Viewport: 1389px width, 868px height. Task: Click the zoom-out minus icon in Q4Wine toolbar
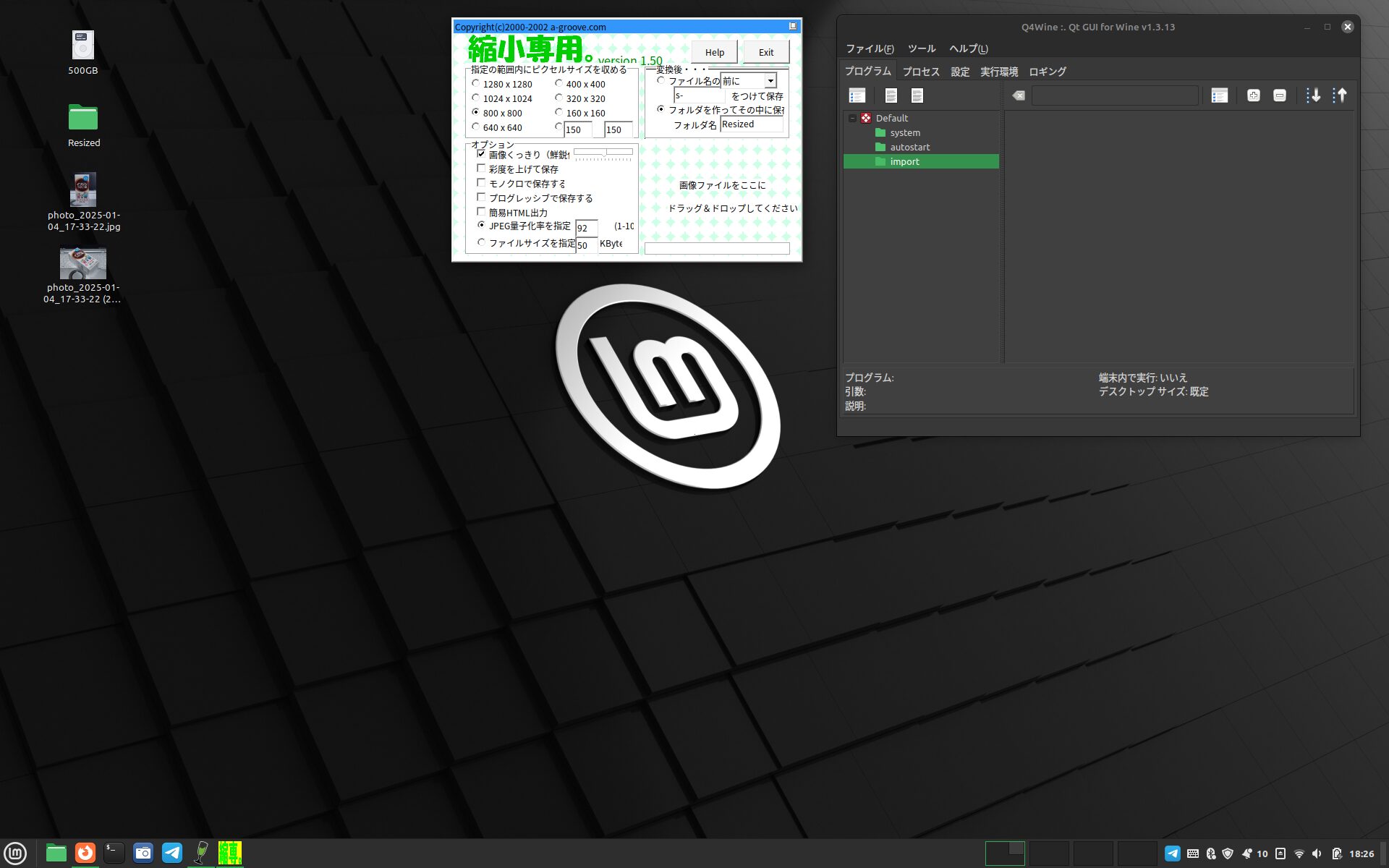pos(1280,95)
